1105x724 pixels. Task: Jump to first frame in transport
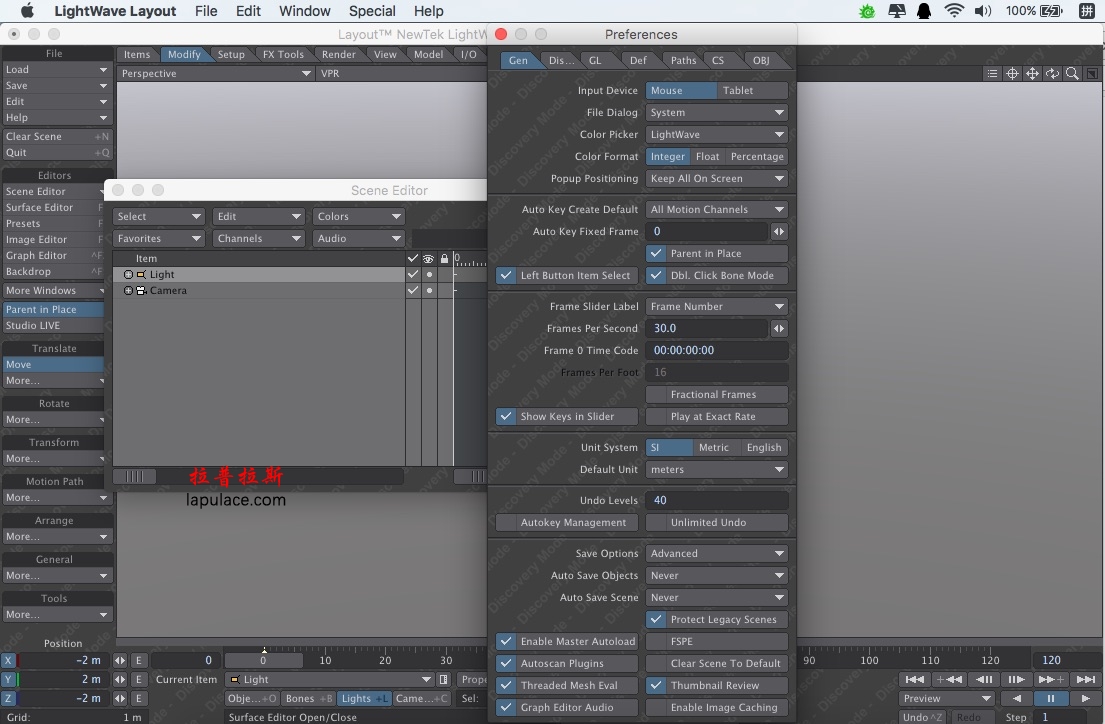pos(915,679)
